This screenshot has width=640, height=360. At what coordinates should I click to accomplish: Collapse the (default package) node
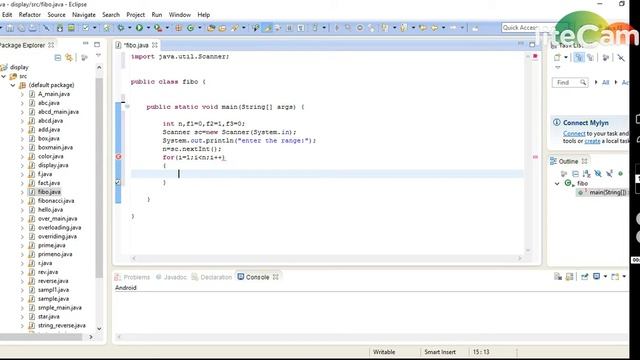click(x=13, y=85)
